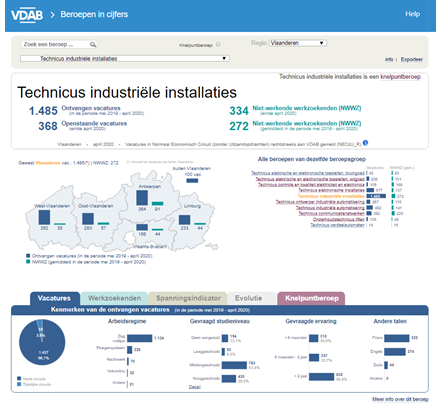Click Technicus elektronische installaties entry

coord(331,190)
